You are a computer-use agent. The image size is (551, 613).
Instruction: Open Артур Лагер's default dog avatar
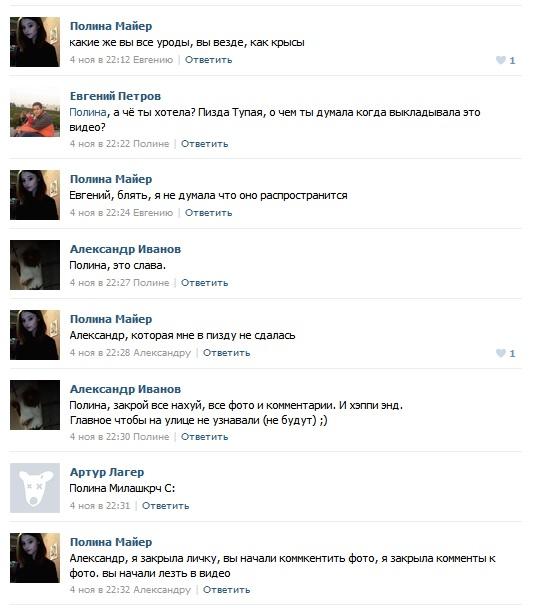pos(35,488)
